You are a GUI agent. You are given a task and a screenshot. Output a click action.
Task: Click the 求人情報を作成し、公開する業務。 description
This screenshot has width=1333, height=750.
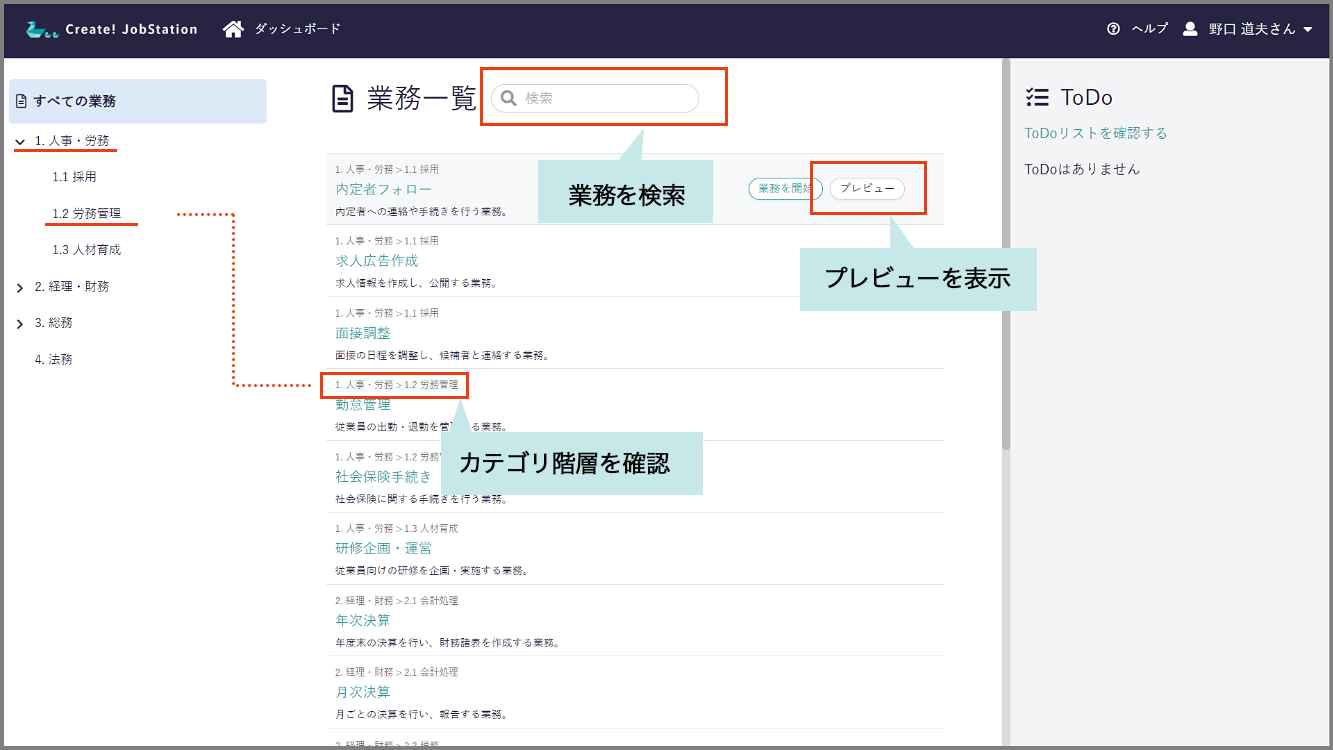point(417,283)
